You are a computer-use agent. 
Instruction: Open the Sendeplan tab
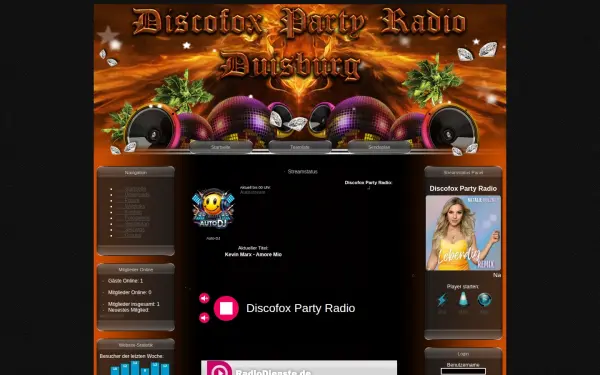379,147
